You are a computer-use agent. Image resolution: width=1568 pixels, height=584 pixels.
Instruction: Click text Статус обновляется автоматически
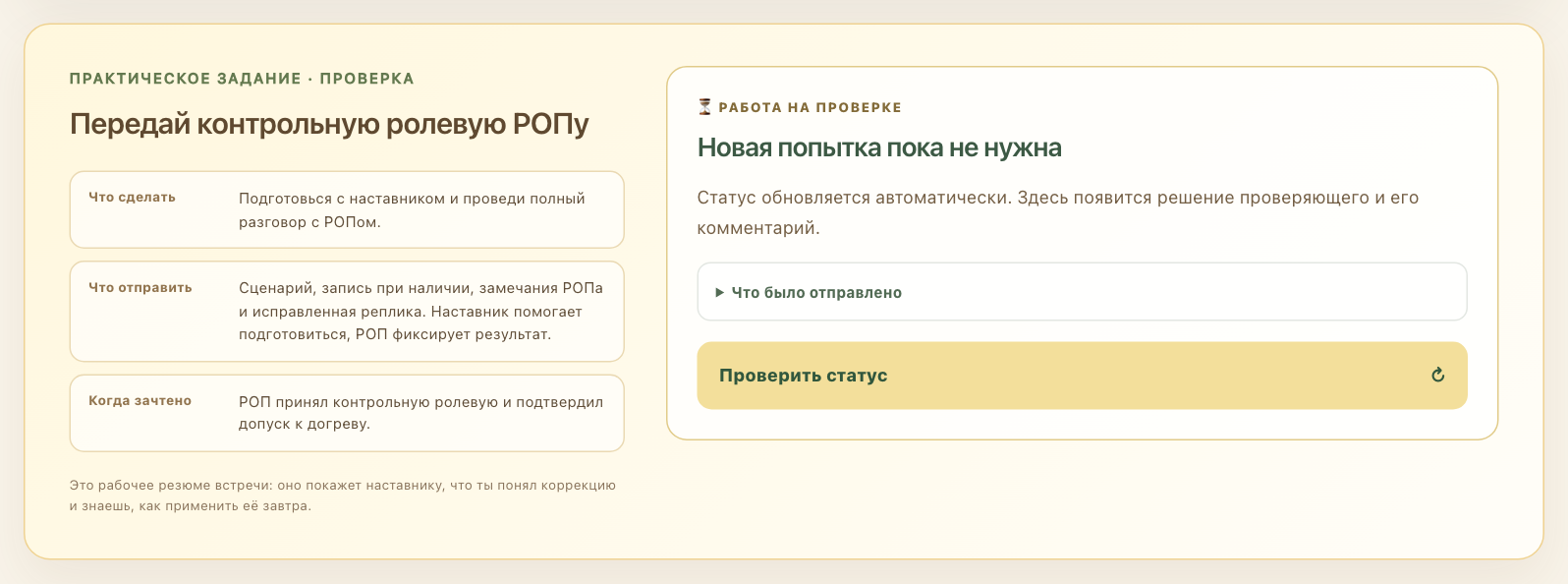853,198
